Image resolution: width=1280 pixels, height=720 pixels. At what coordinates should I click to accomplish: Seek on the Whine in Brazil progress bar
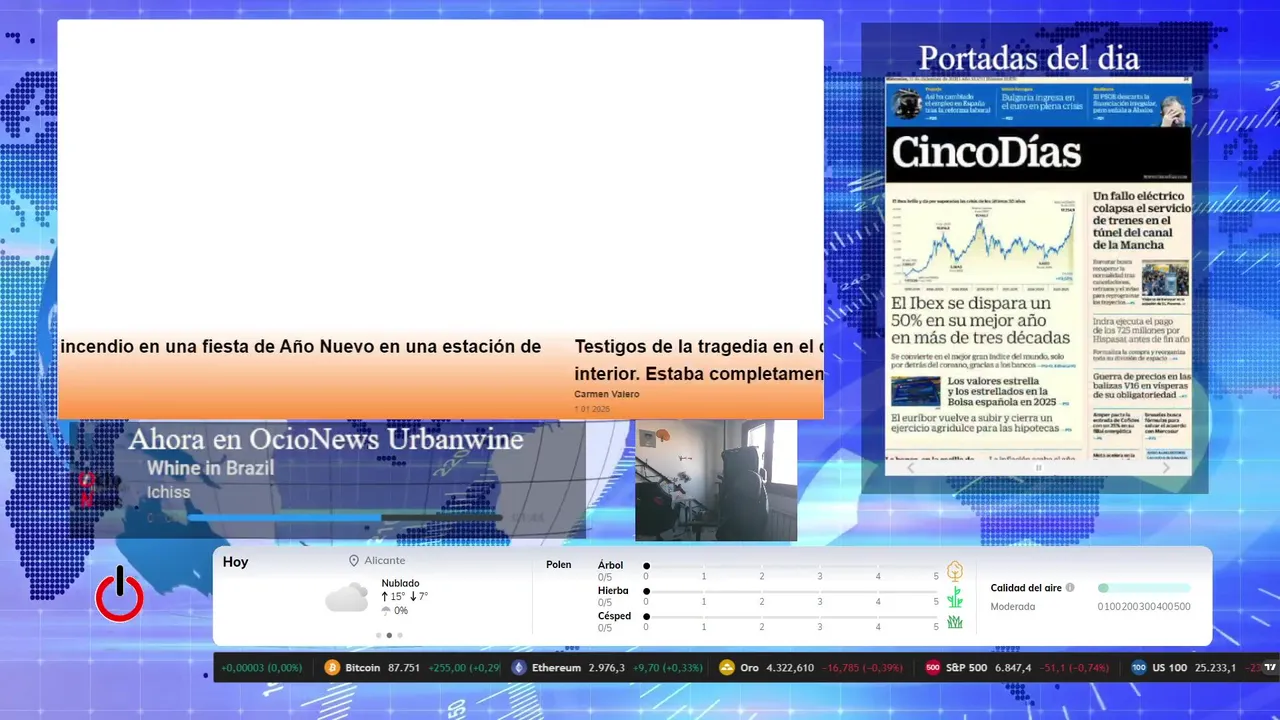[345, 517]
